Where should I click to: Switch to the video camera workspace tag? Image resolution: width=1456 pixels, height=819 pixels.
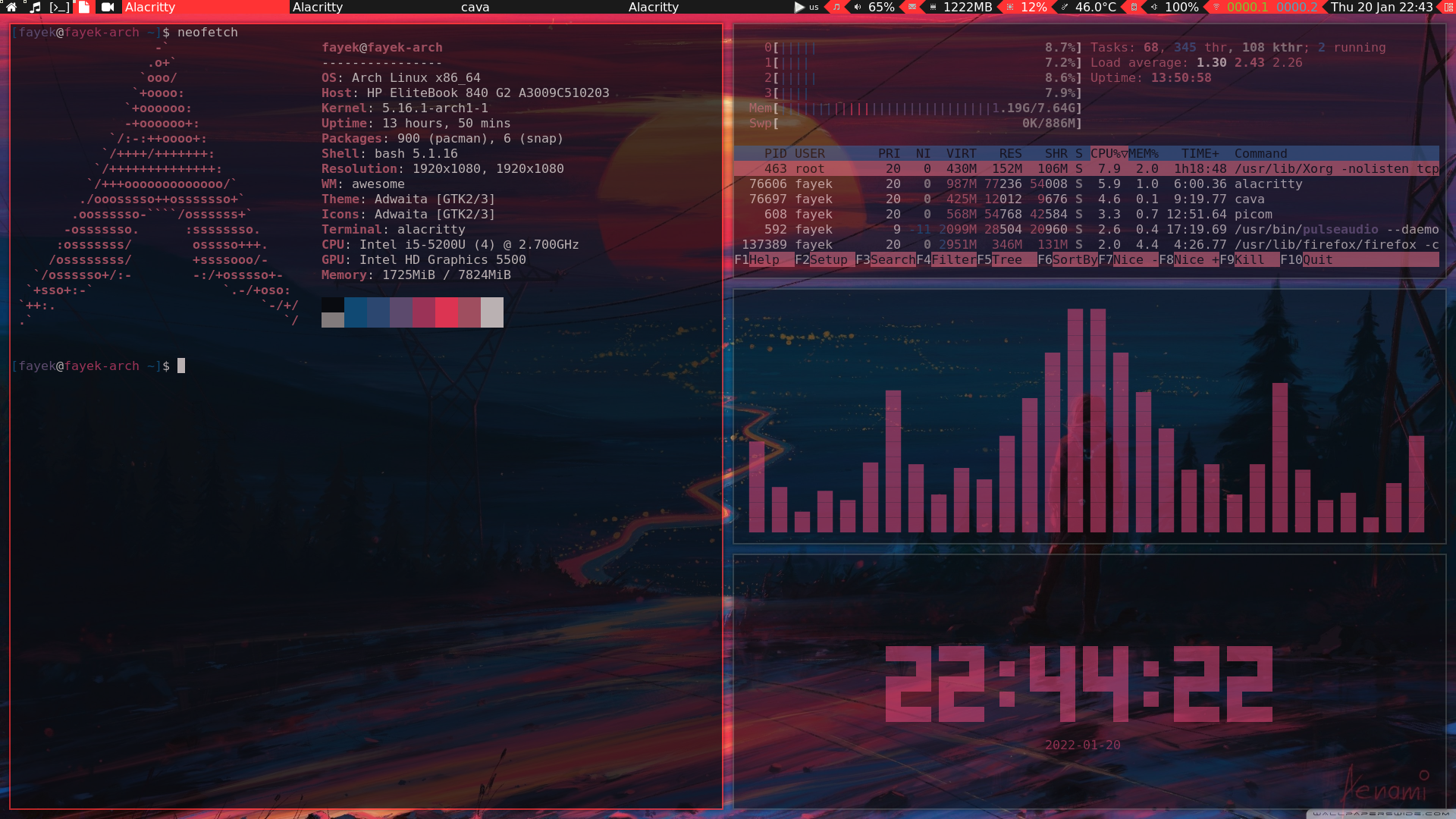[108, 7]
